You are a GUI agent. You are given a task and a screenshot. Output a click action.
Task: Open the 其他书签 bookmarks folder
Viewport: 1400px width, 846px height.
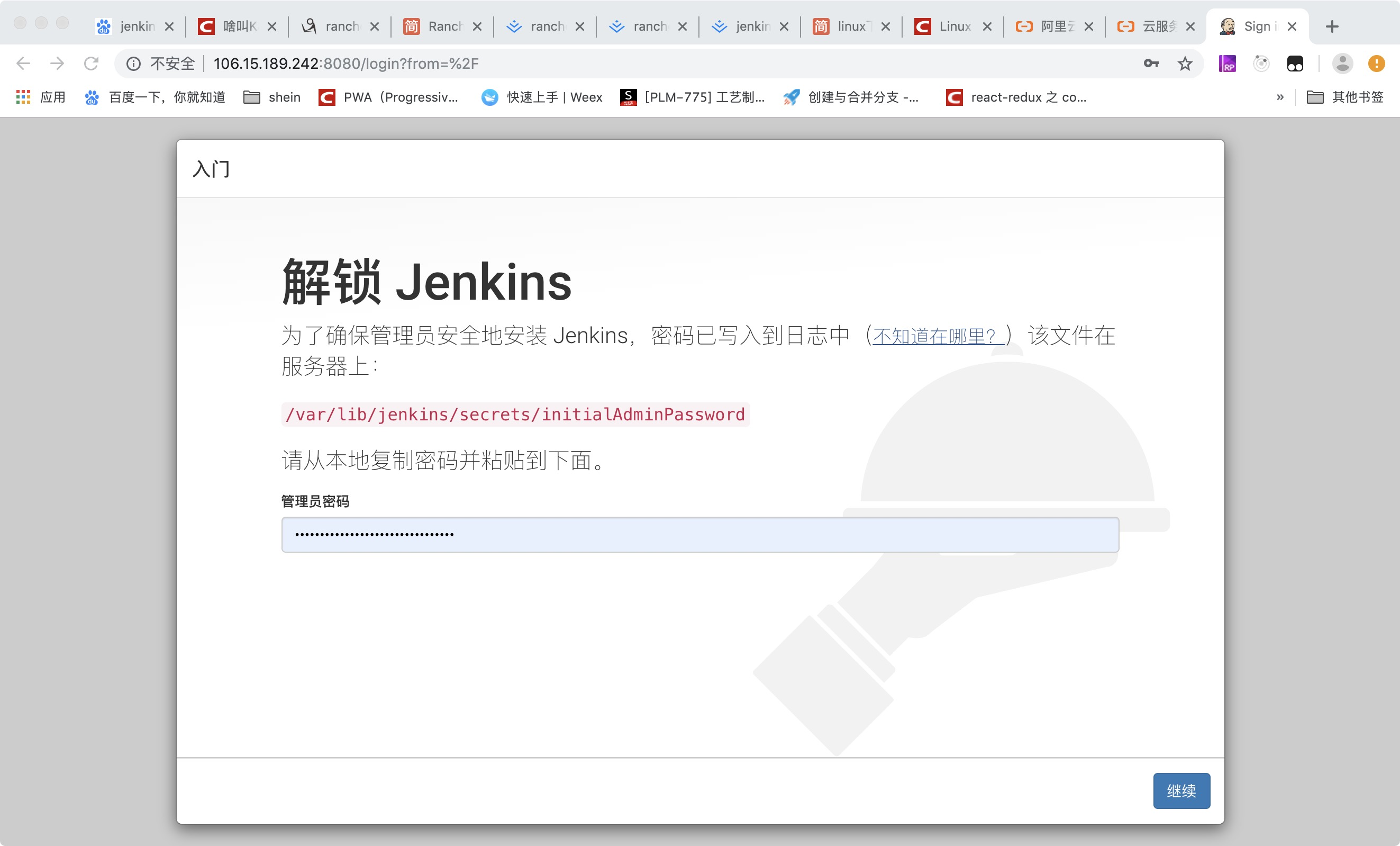tap(1346, 97)
